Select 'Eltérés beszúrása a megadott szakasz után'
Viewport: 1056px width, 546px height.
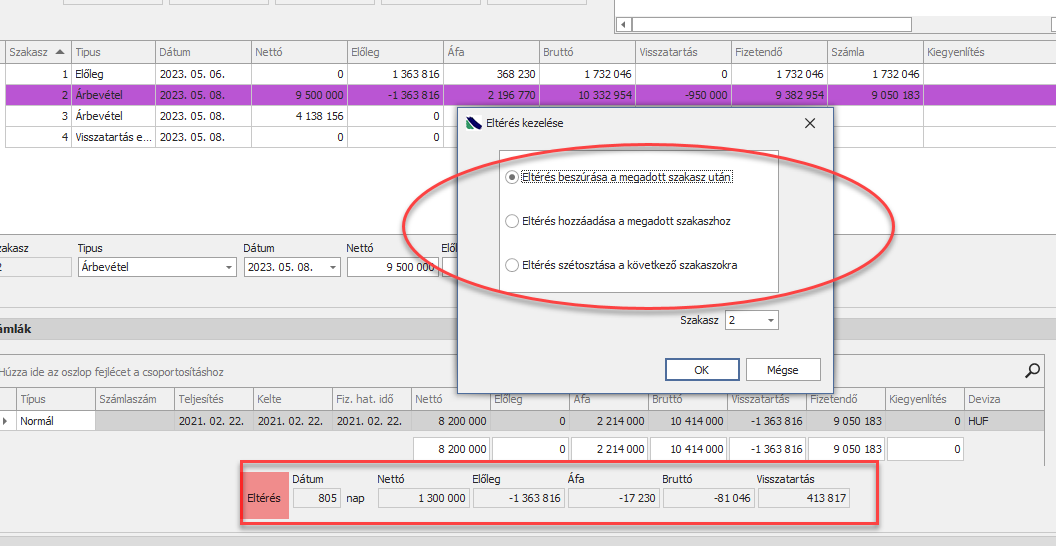pos(513,177)
